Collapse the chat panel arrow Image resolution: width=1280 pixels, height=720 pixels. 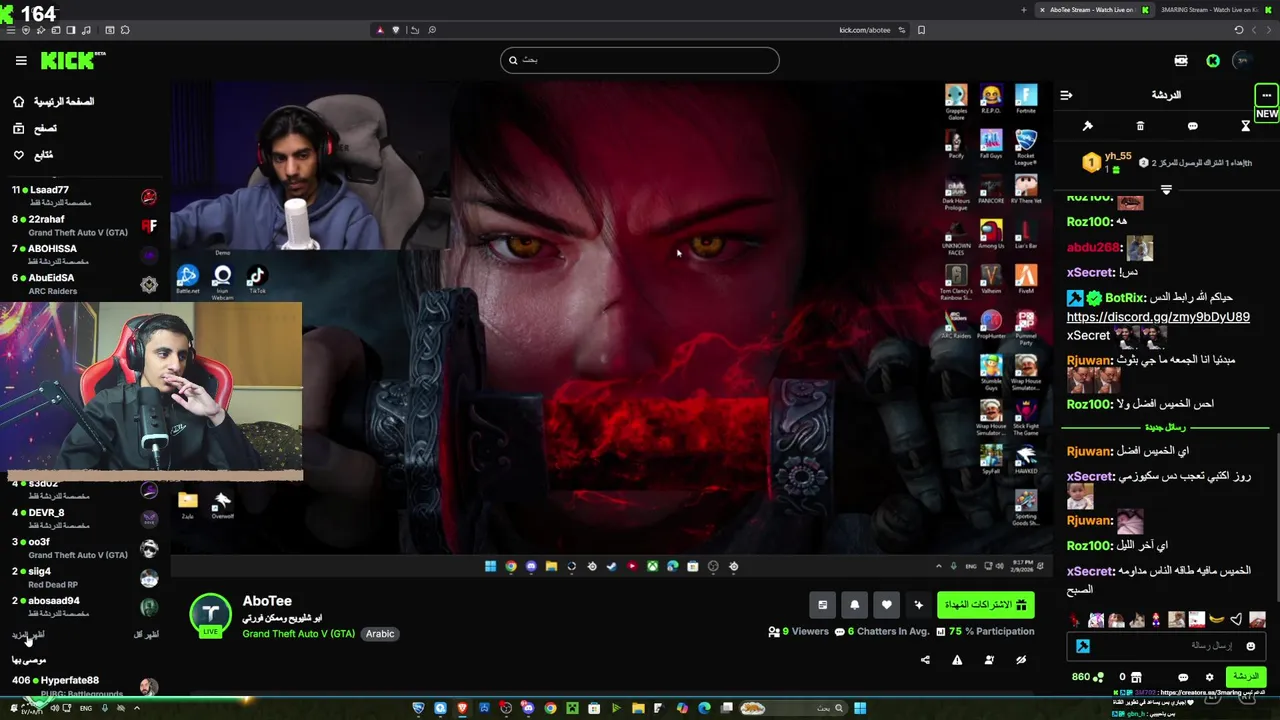[1066, 95]
